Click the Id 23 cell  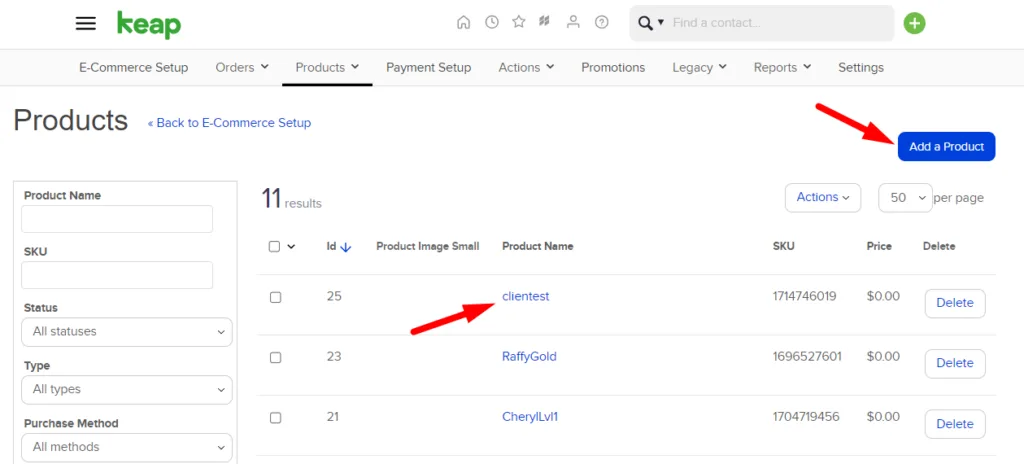334,357
